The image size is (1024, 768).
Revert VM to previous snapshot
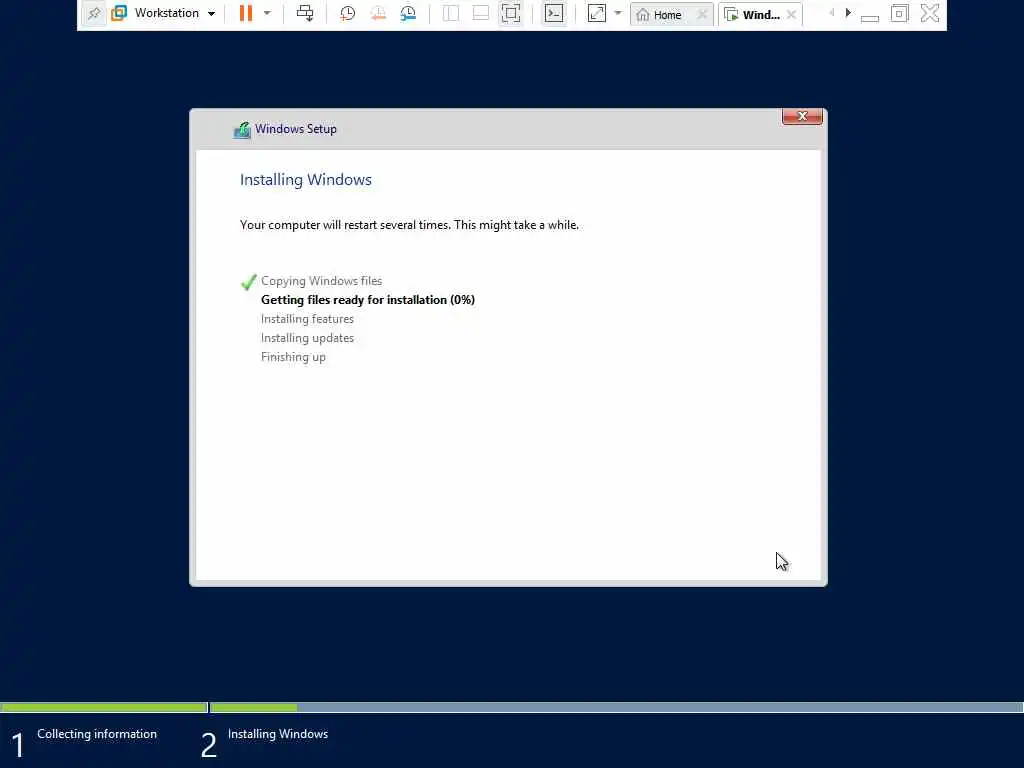(x=378, y=13)
